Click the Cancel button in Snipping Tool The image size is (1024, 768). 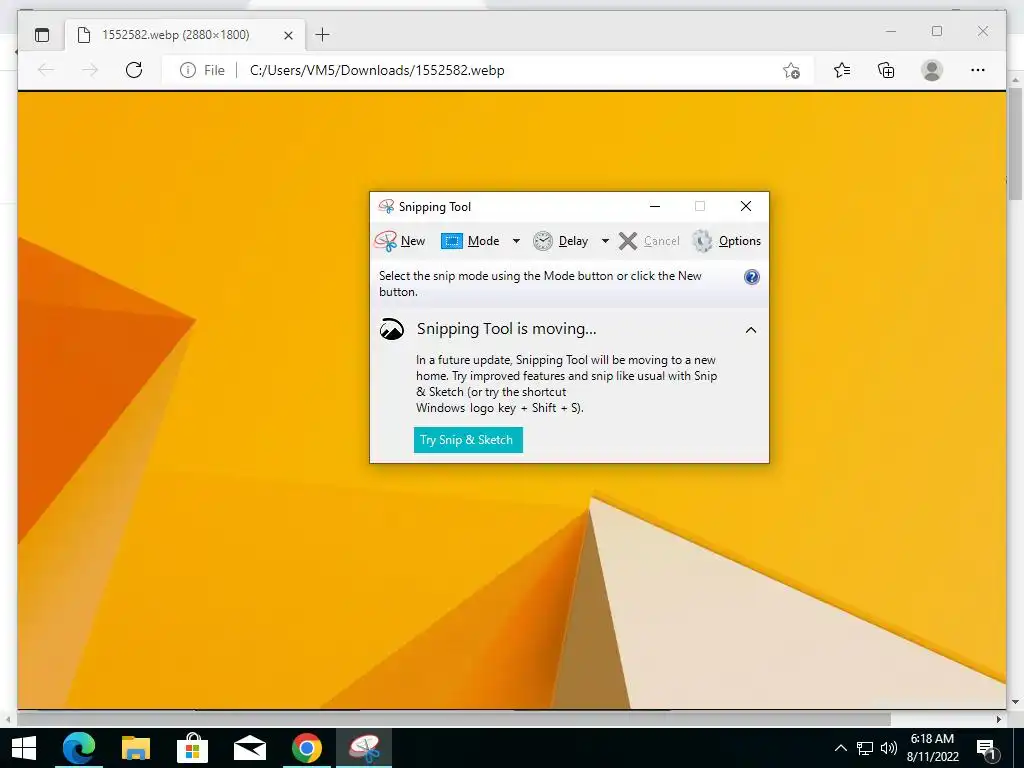649,241
